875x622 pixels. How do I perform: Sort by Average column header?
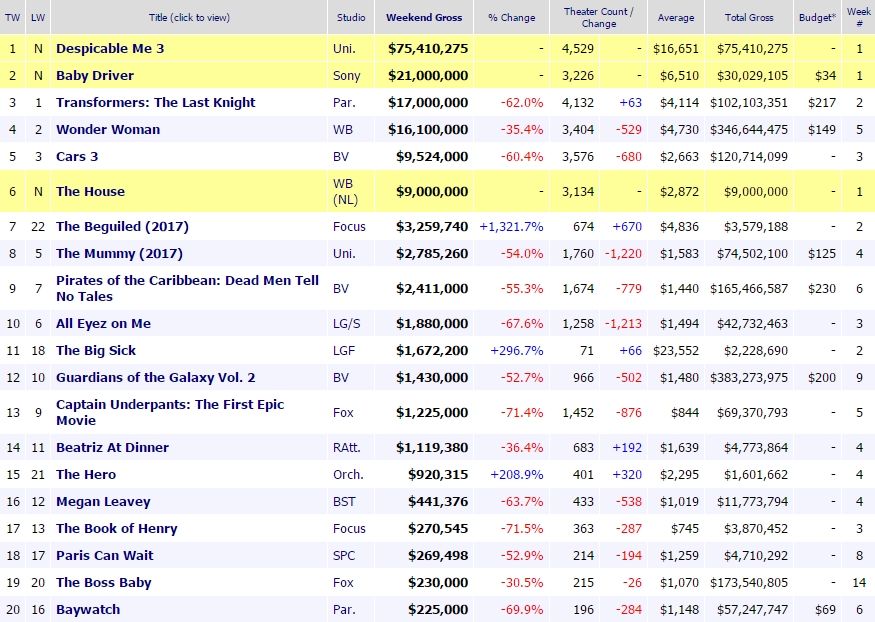(x=676, y=17)
